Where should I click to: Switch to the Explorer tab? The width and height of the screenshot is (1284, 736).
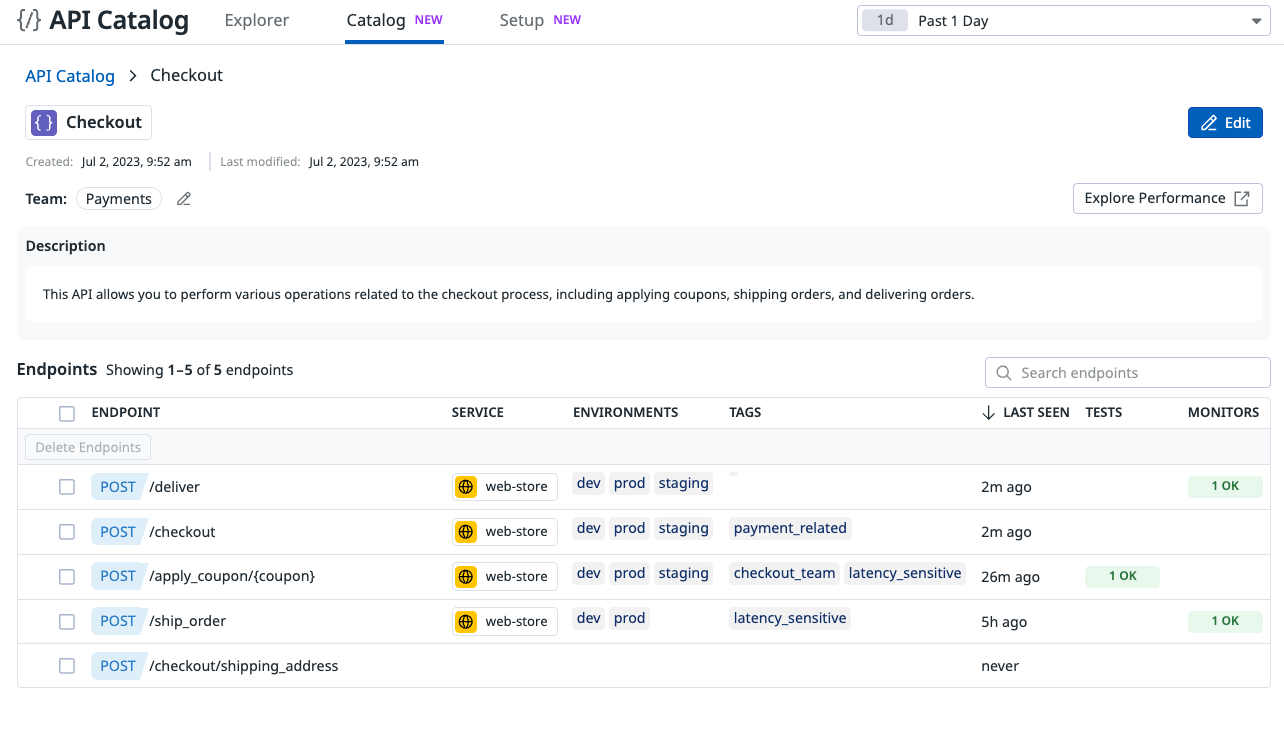(256, 20)
